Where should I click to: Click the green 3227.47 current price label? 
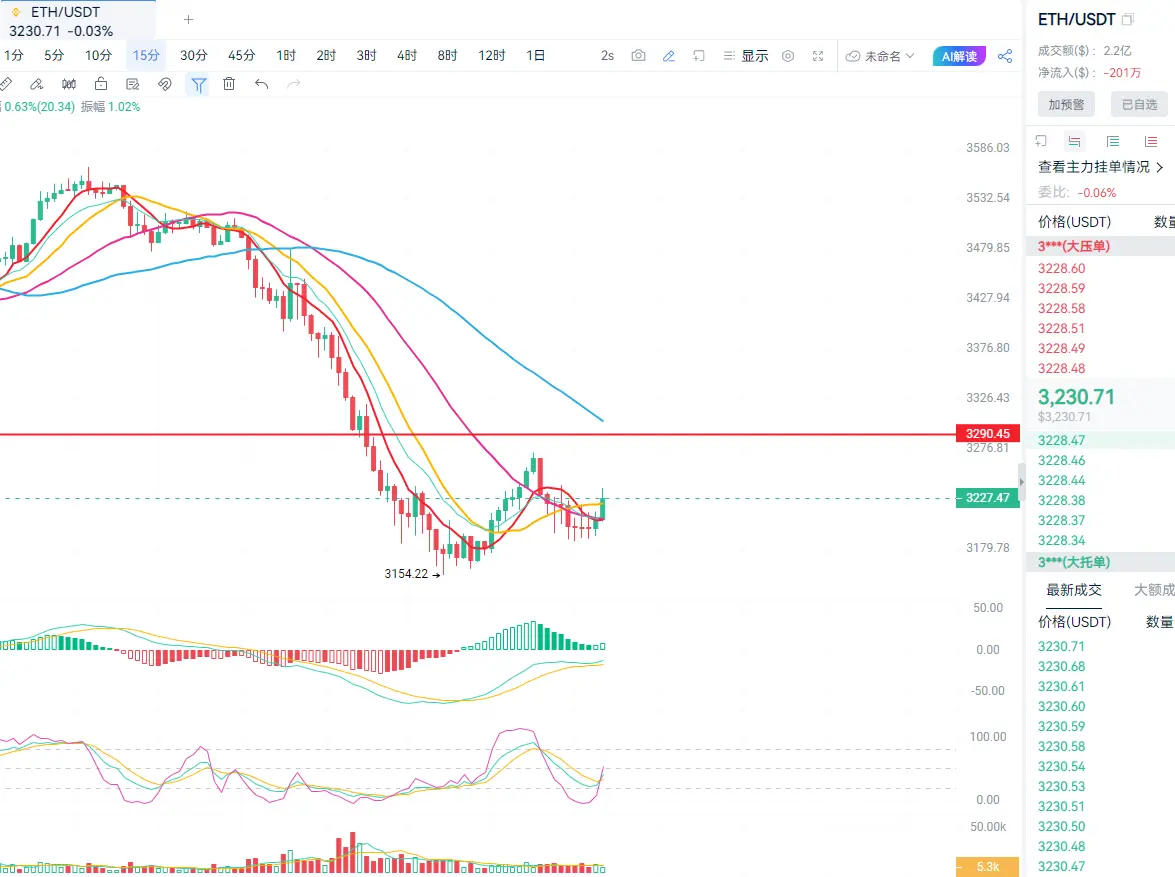pyautogui.click(x=988, y=498)
